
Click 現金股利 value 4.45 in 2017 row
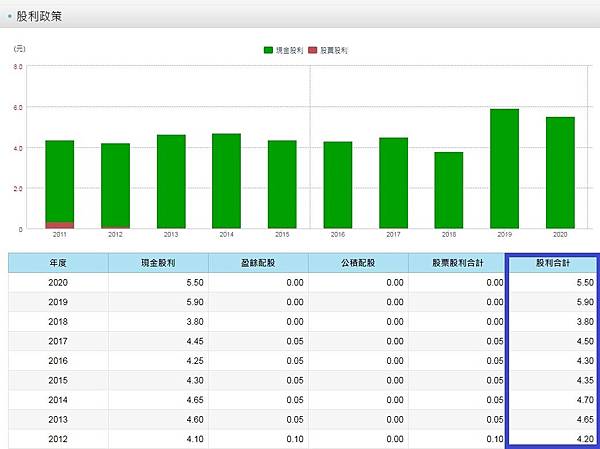pyautogui.click(x=195, y=341)
